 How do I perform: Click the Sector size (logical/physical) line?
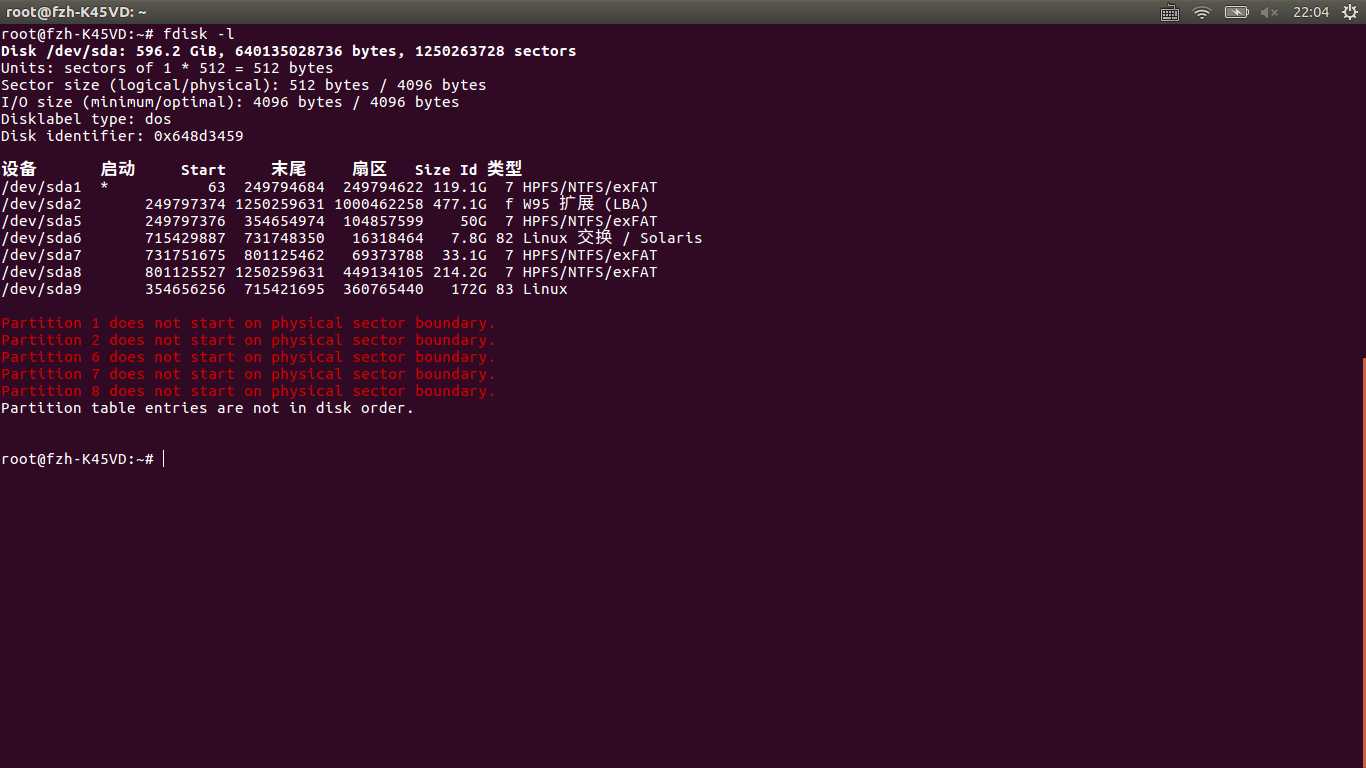coord(244,85)
